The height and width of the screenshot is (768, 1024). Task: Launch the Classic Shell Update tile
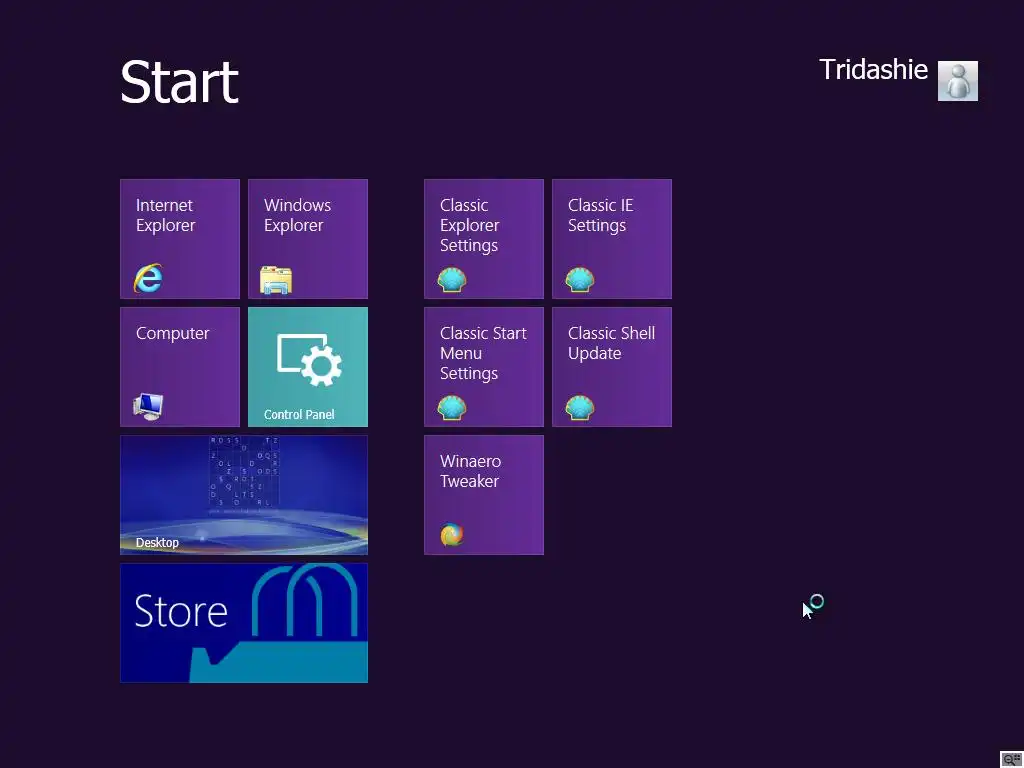pos(611,367)
